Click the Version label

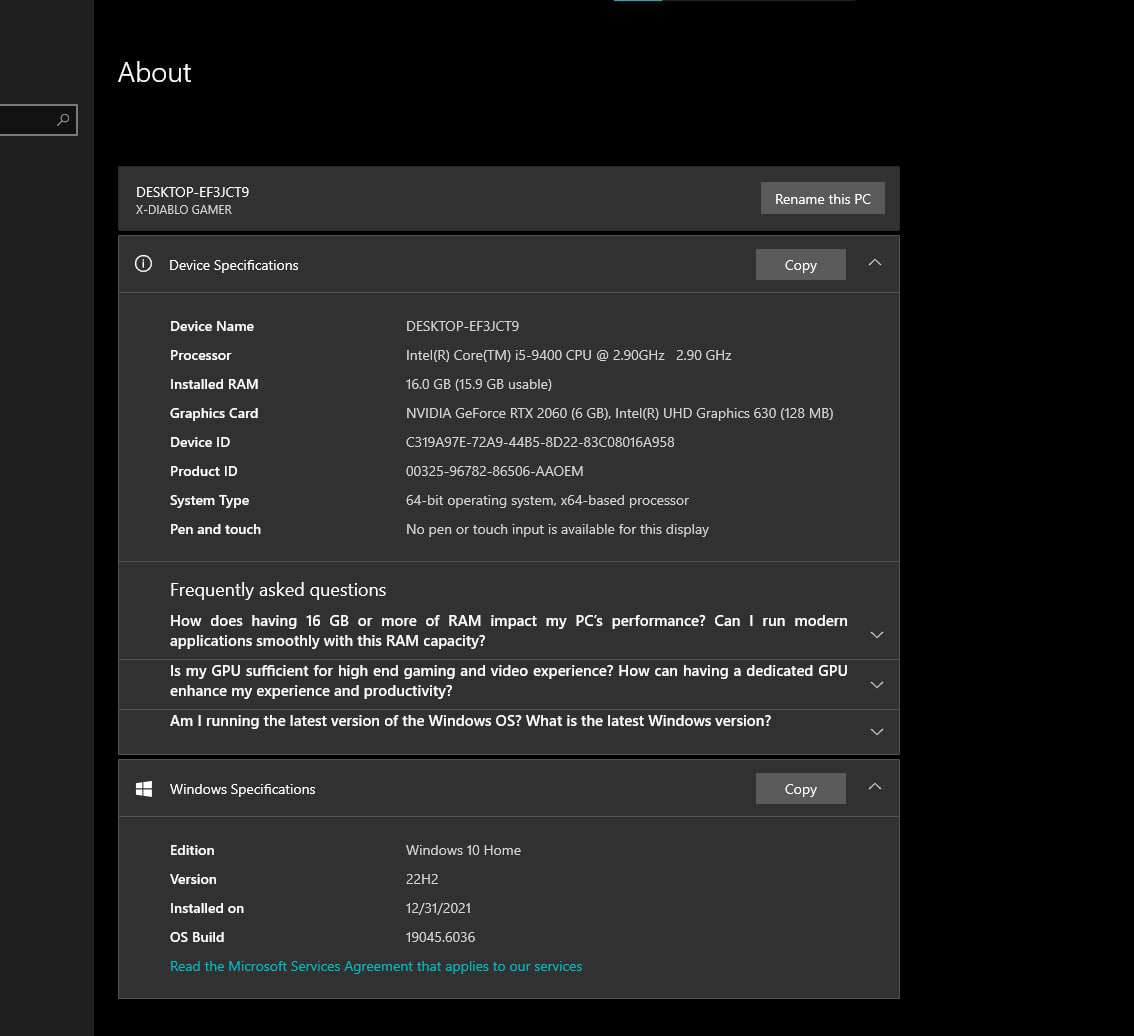click(193, 879)
